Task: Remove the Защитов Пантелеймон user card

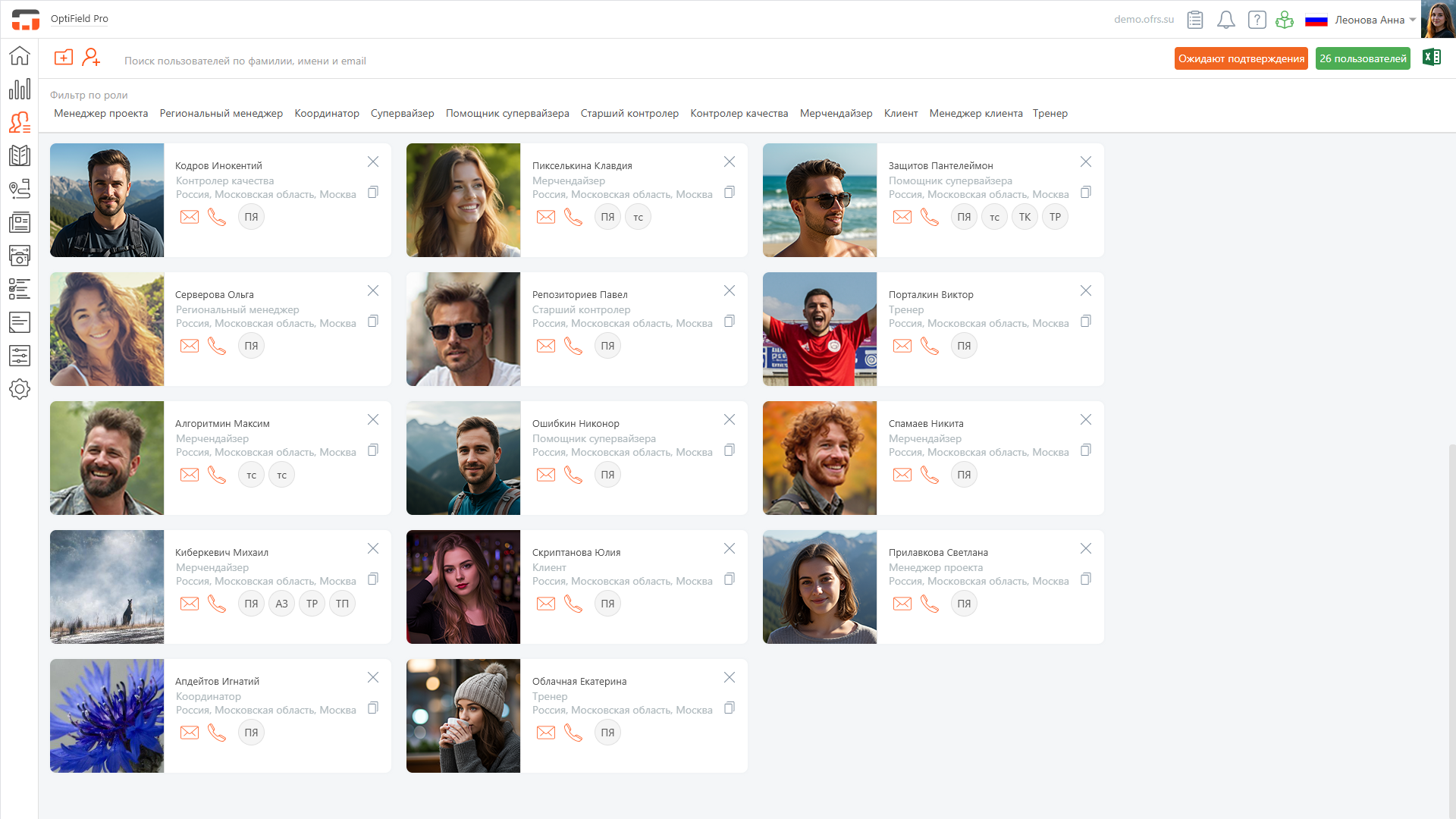Action: click(x=1086, y=162)
